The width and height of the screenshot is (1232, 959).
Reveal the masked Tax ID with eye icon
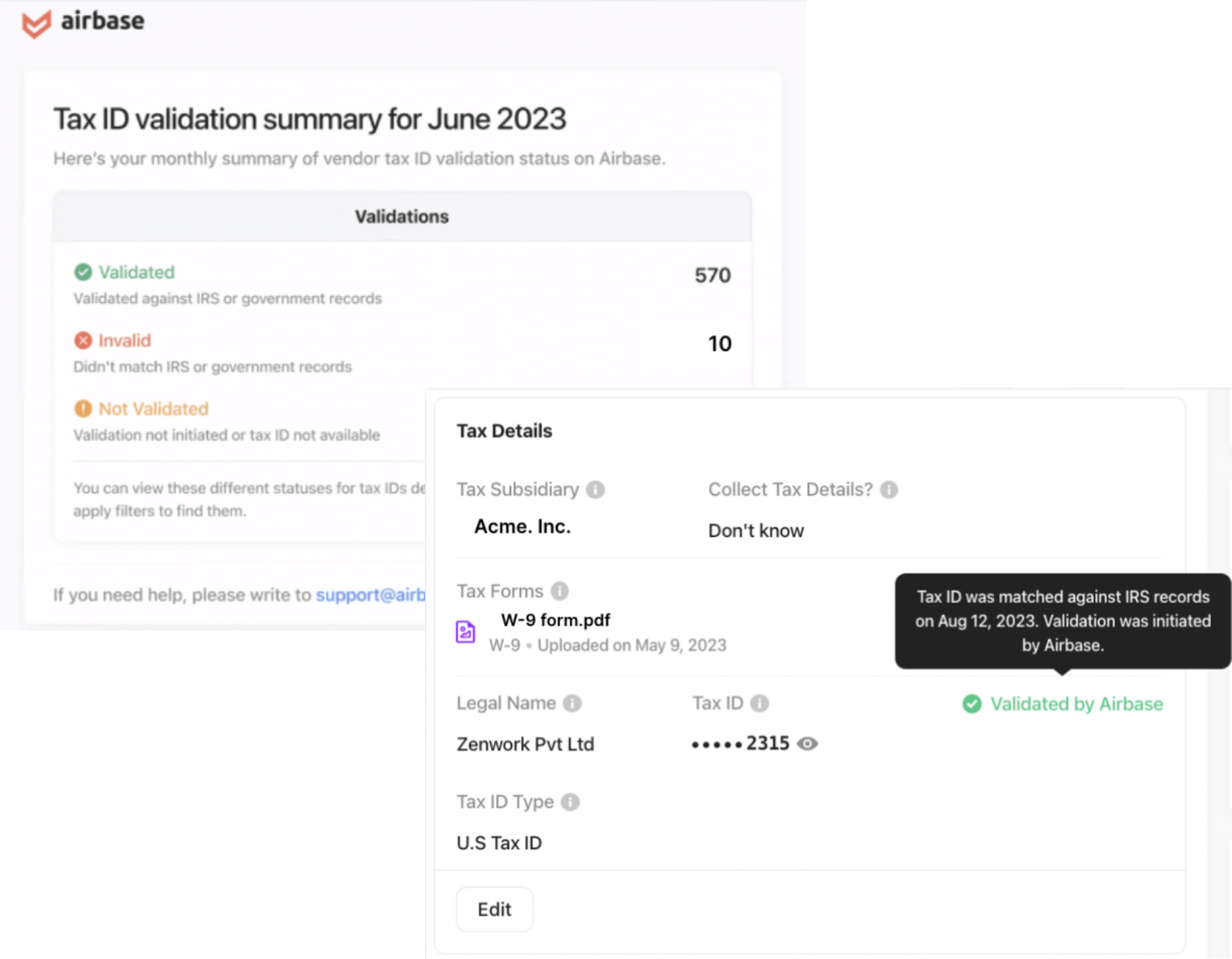coord(807,744)
